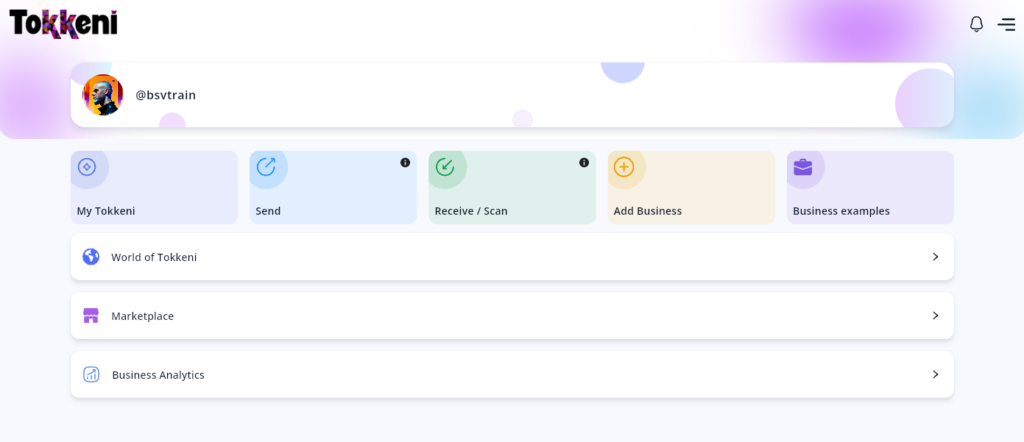
Task: Click the My Tokkeni diamond icon
Action: click(87, 167)
